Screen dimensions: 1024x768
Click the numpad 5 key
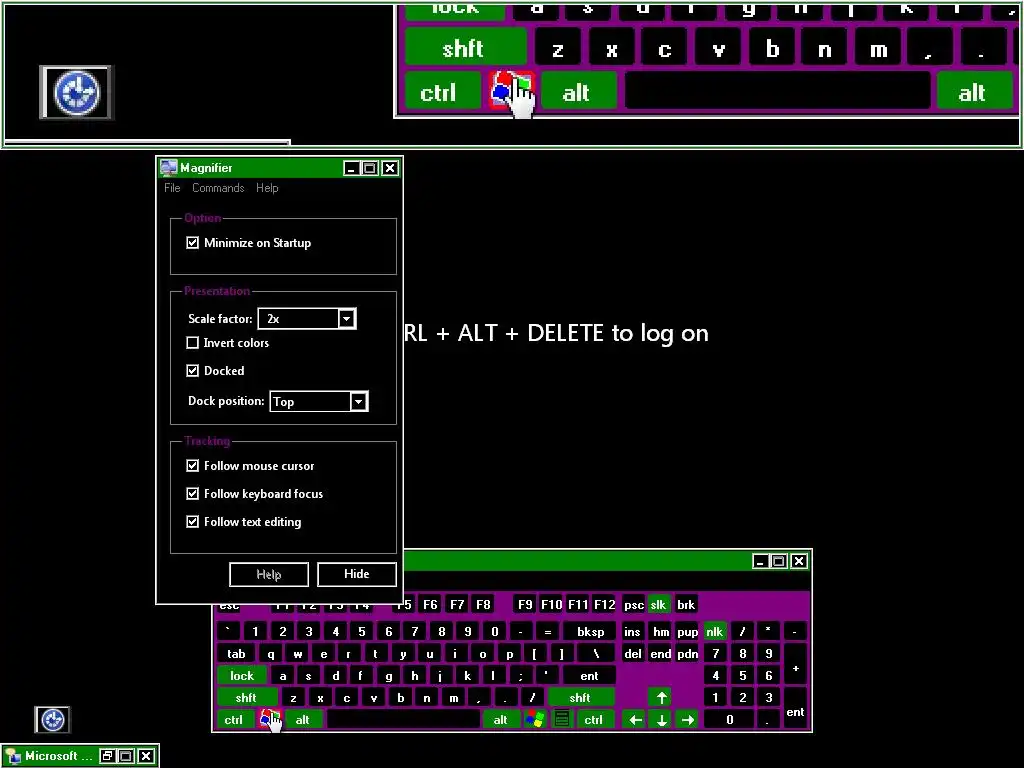click(743, 675)
